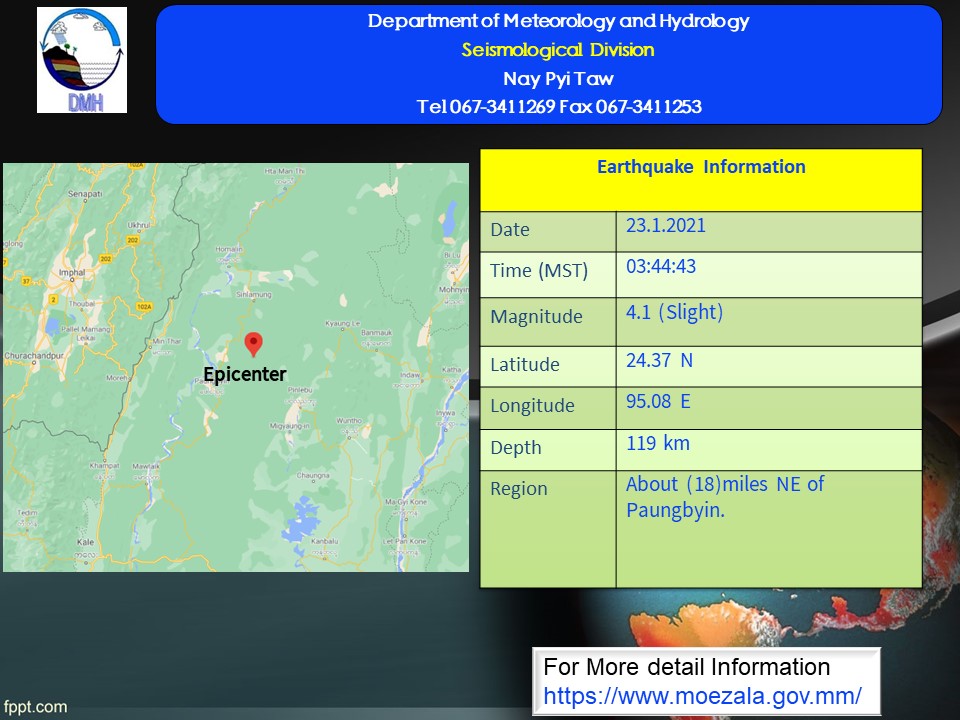Click the 'Depth' label cell
Image resolution: width=960 pixels, height=720 pixels.
[548, 450]
